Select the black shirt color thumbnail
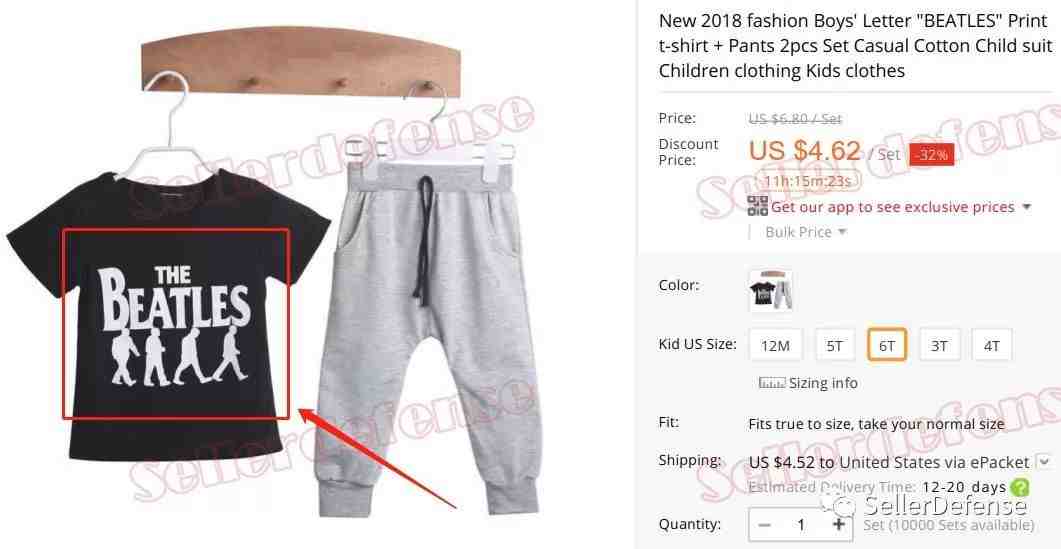 771,292
